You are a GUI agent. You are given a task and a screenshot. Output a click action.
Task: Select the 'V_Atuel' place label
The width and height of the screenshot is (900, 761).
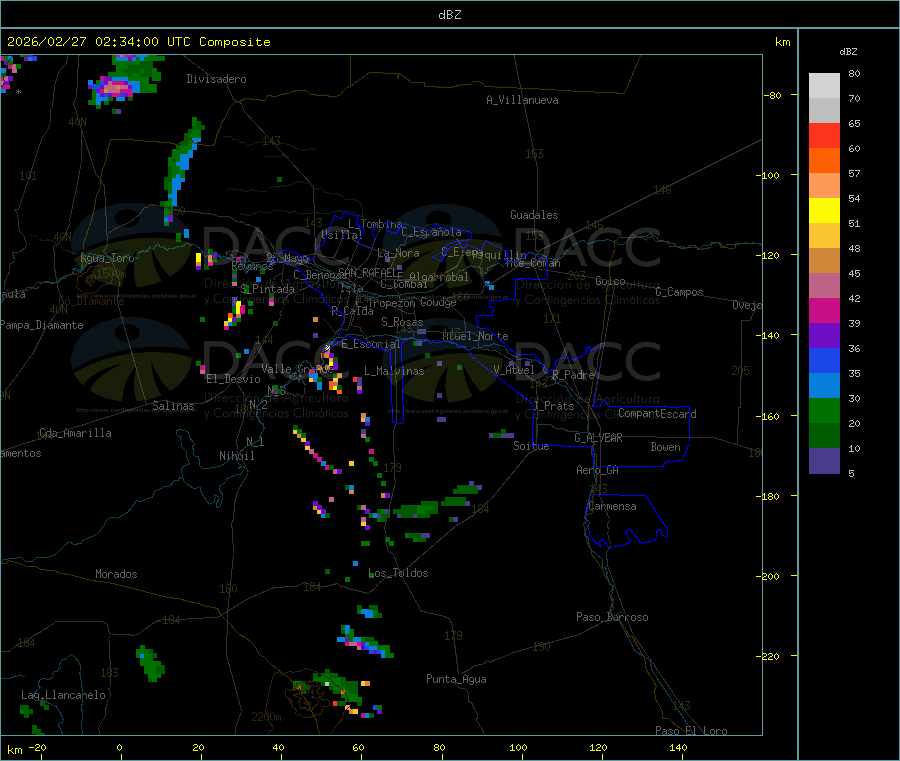click(514, 370)
